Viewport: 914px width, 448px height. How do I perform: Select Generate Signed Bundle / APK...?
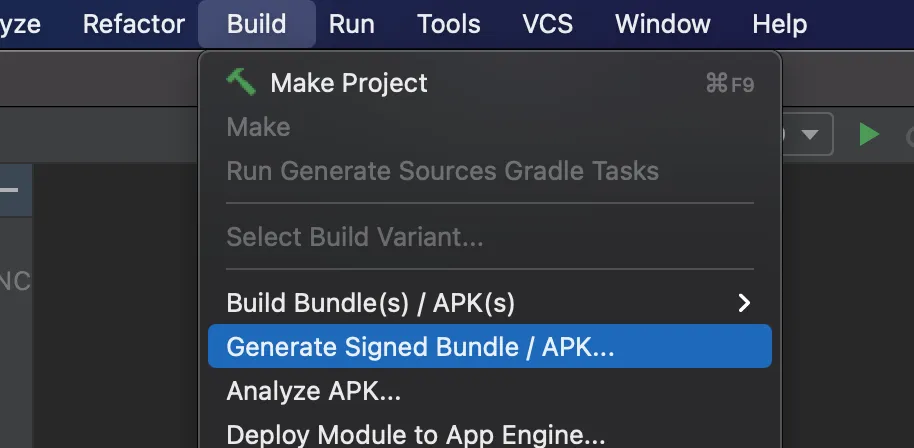pos(420,346)
